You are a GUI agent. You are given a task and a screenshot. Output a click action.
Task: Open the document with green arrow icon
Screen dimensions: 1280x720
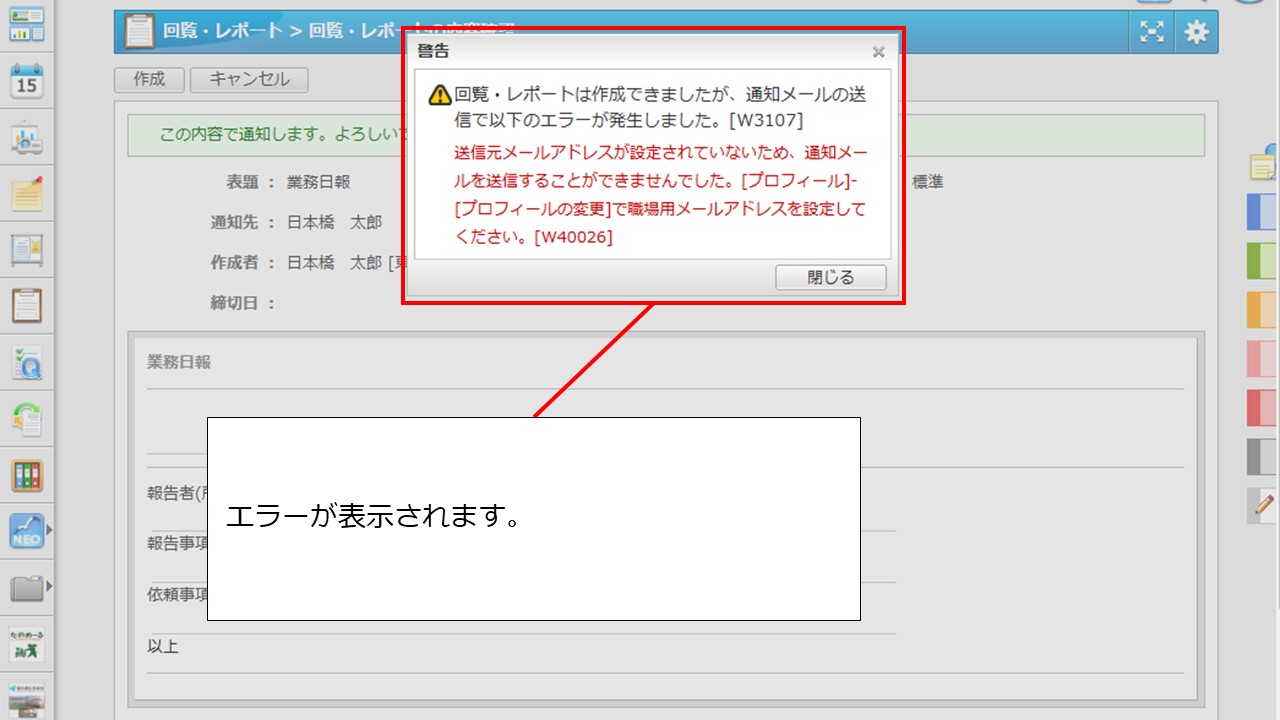[27, 418]
